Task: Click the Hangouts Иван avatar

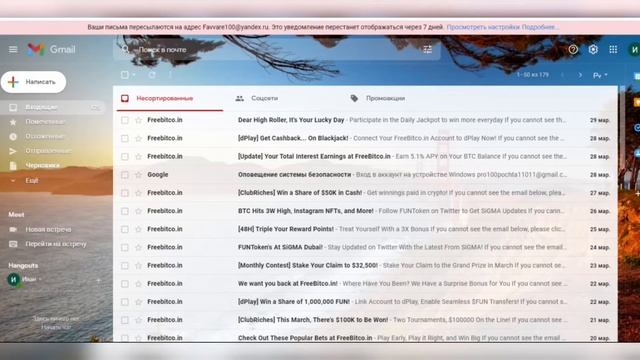Action: click(x=13, y=280)
